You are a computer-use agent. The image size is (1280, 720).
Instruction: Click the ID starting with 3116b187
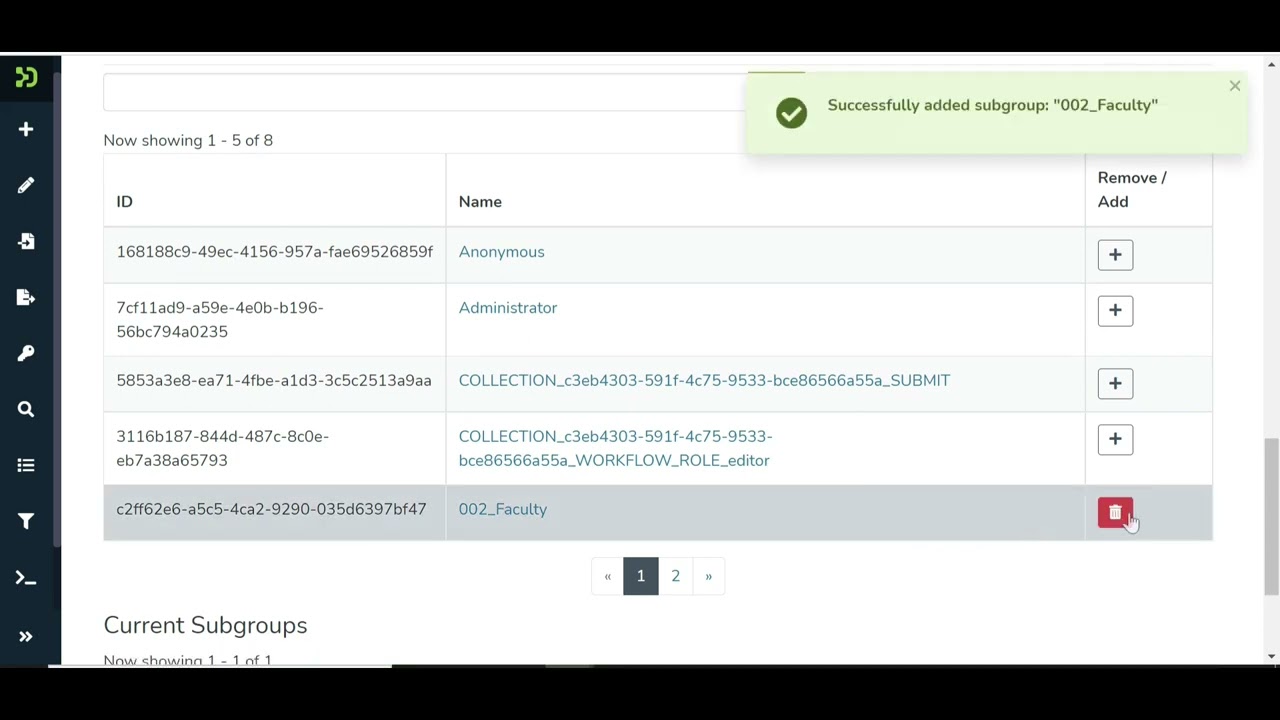coord(222,448)
